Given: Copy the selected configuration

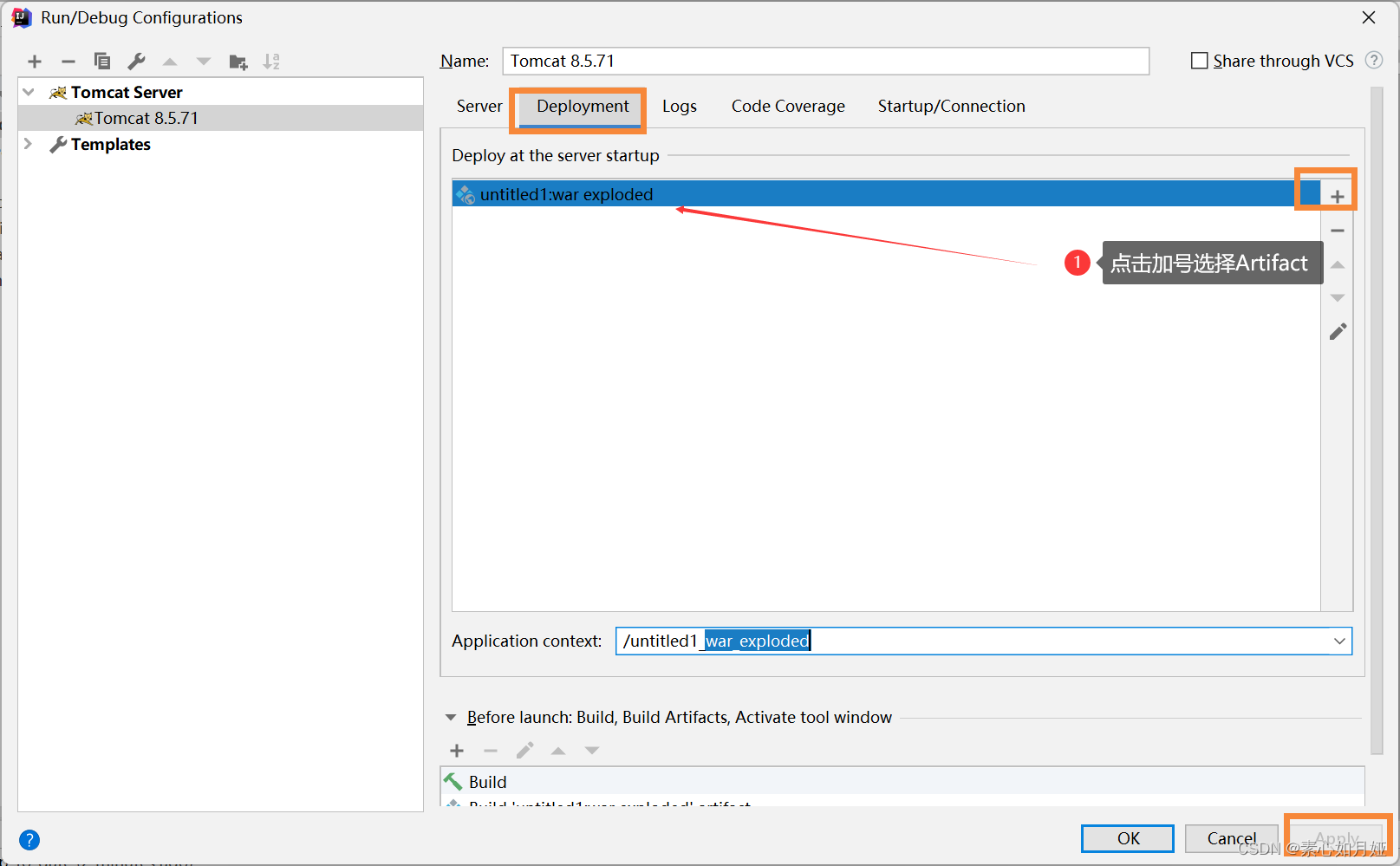Looking at the screenshot, I should click(x=102, y=62).
